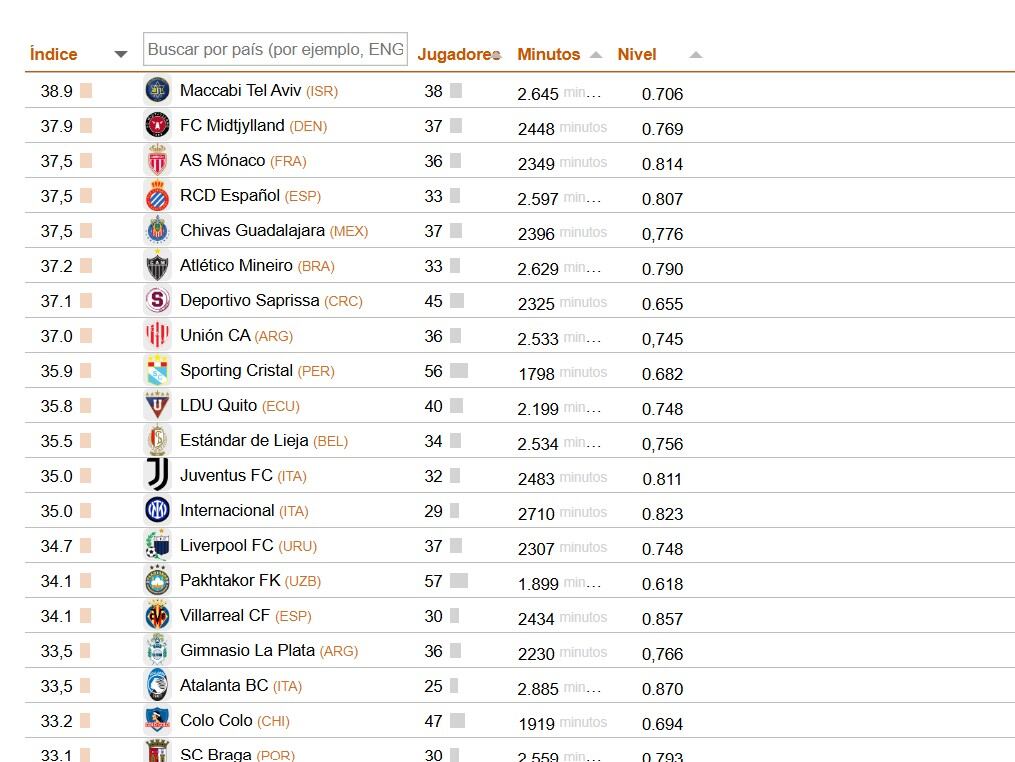Toggle the Nivel column sort arrow
The height and width of the screenshot is (762, 1015).
point(694,55)
